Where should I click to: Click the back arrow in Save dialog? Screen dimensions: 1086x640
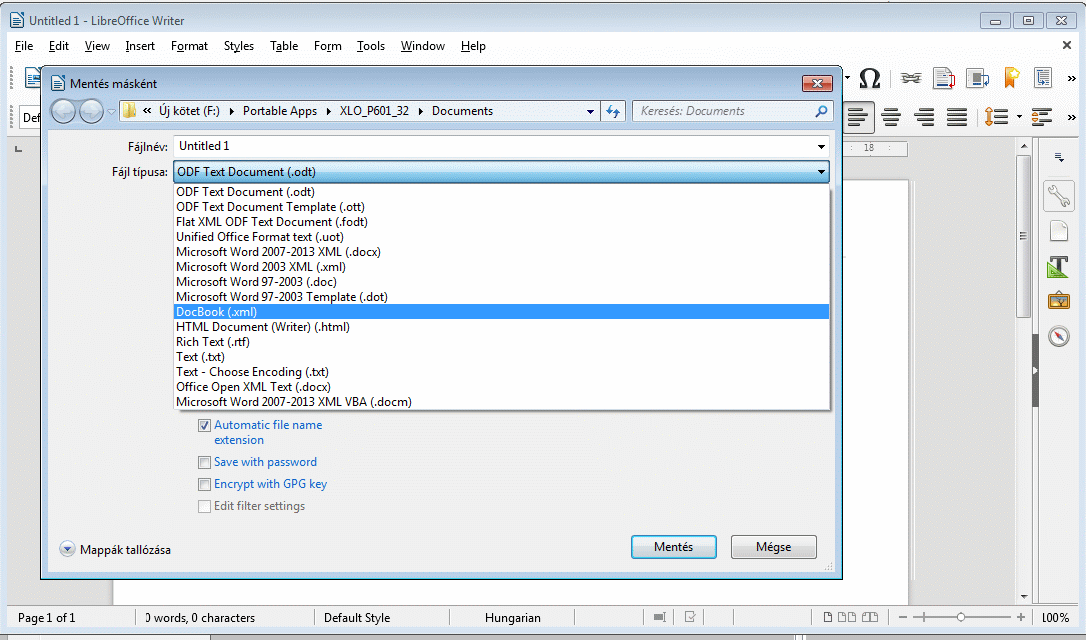[x=64, y=111]
